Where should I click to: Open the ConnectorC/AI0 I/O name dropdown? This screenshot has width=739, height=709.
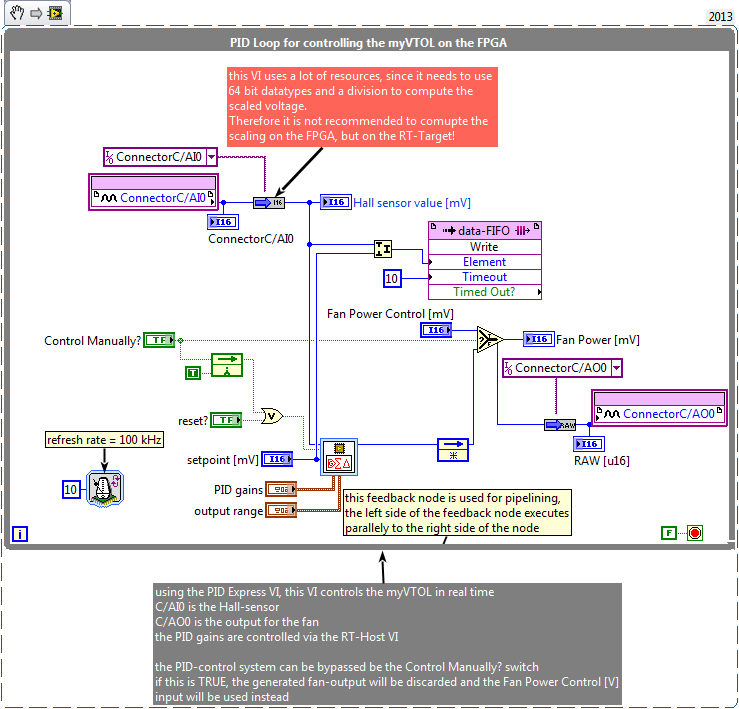click(x=212, y=157)
